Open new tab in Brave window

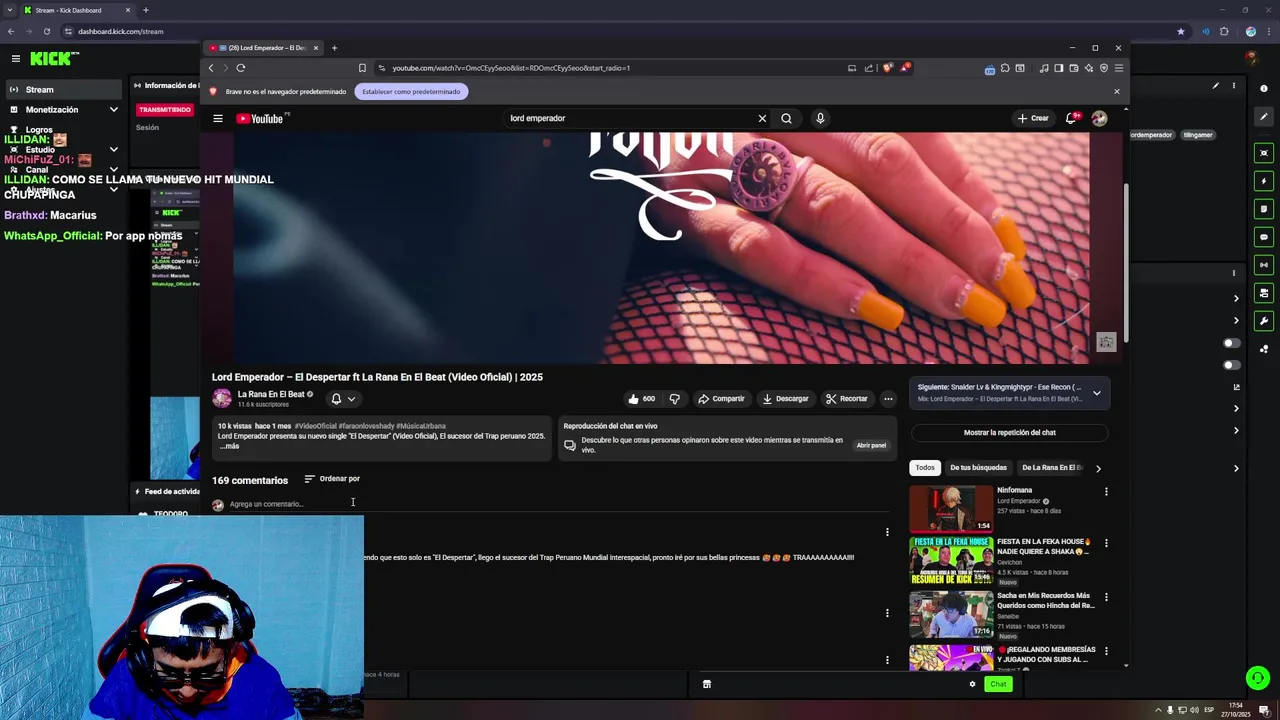pos(334,48)
